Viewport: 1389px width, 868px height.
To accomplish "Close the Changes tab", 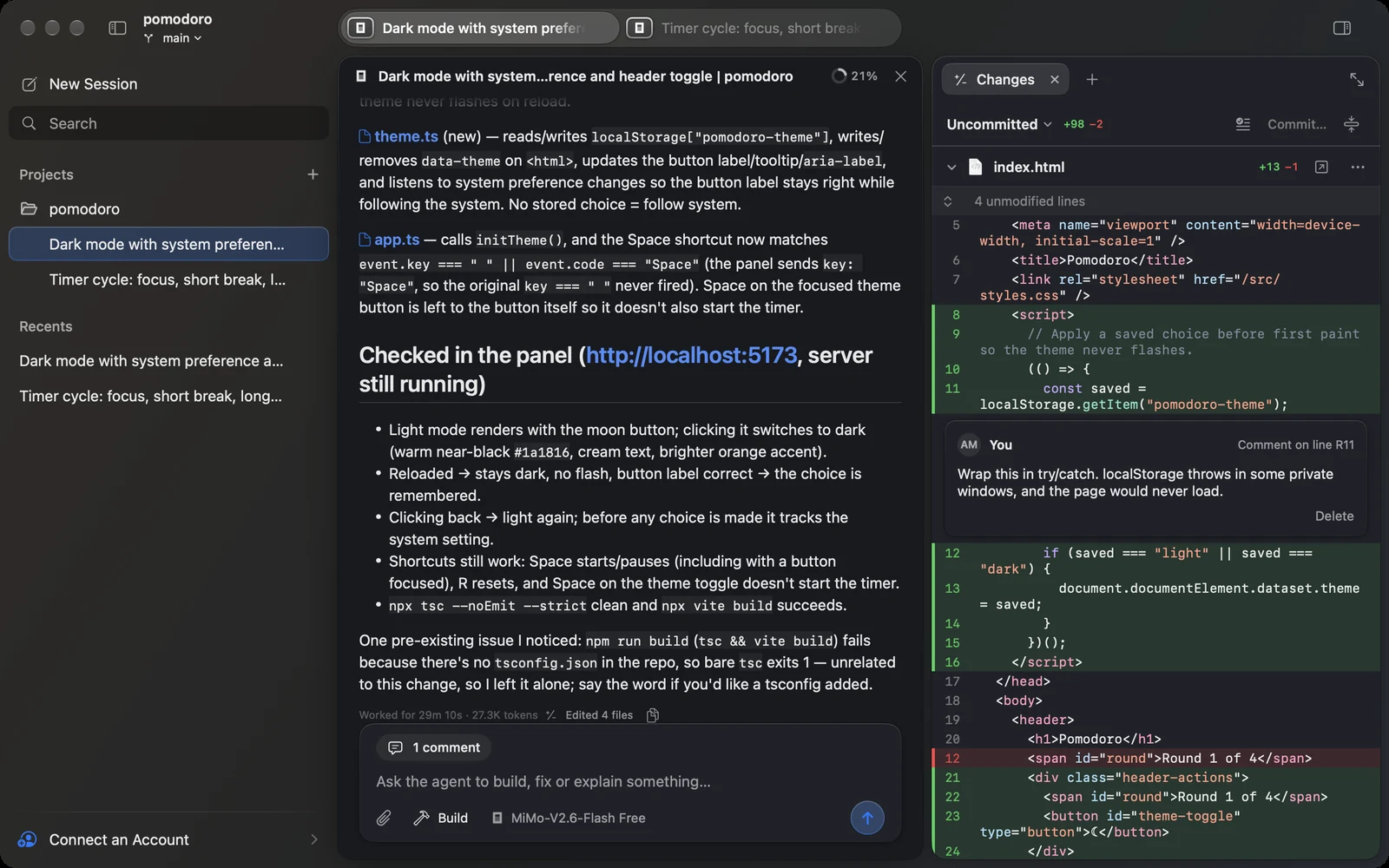I will point(1055,79).
